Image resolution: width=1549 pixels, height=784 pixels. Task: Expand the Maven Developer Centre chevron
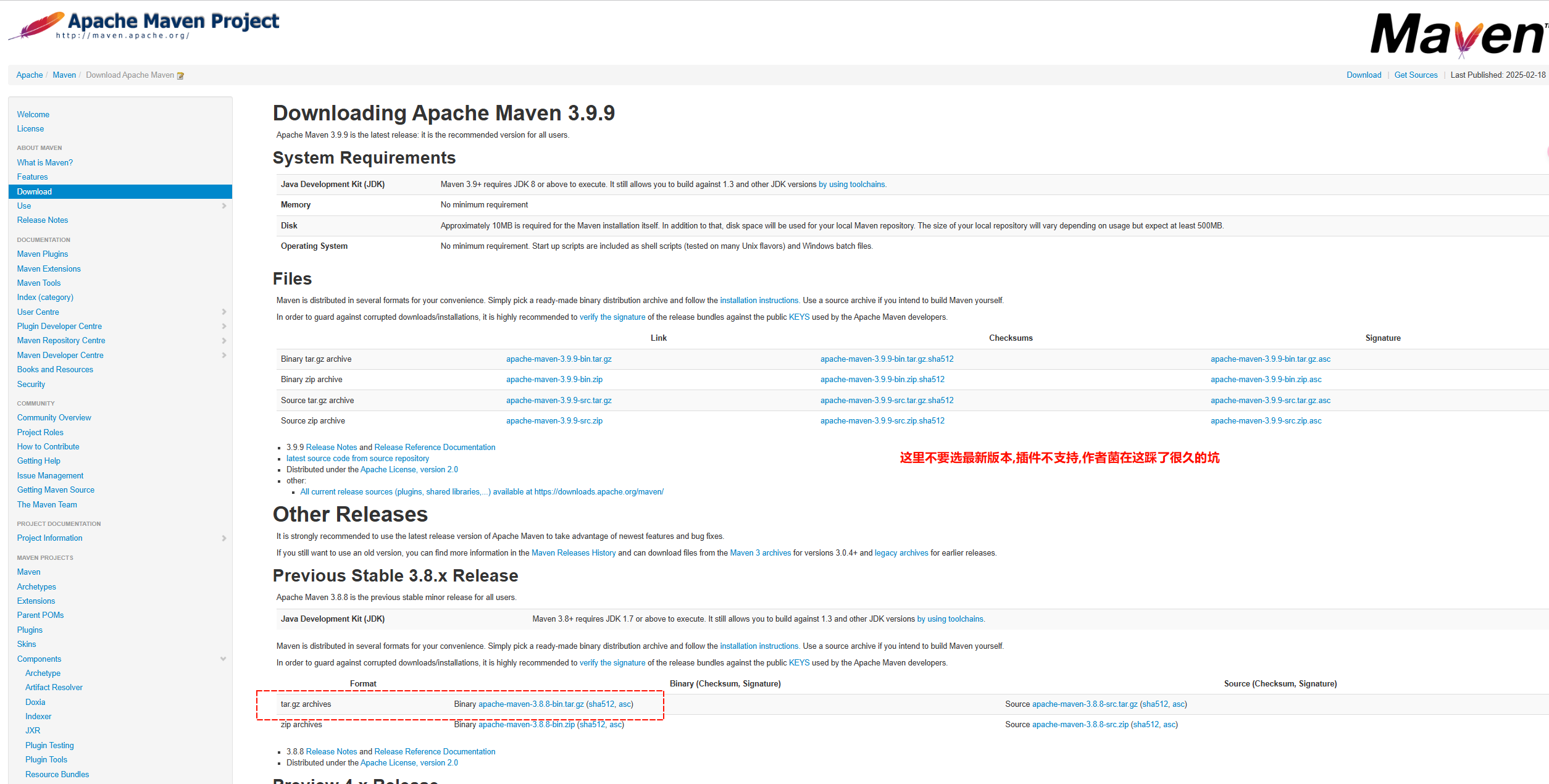click(224, 356)
